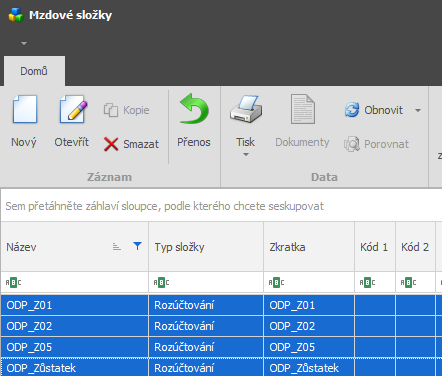The width and height of the screenshot is (442, 376).
Task: Click the sort indicator in the Název header
Action: [116, 247]
